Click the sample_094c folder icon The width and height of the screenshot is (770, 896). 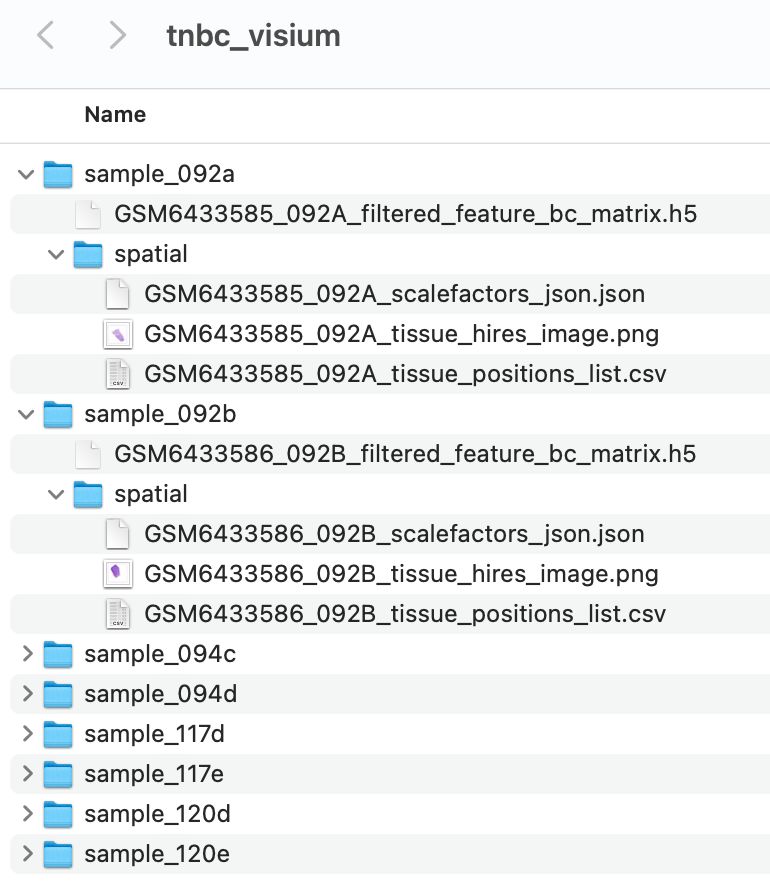[x=58, y=654]
